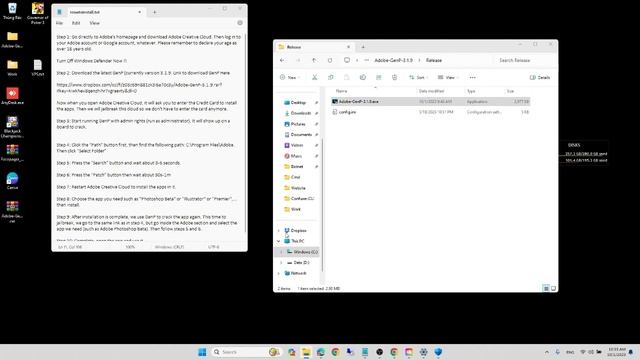Open the See more ellipsis in Explorer toolbar
Viewport: 640px width, 360px height.
472,77
